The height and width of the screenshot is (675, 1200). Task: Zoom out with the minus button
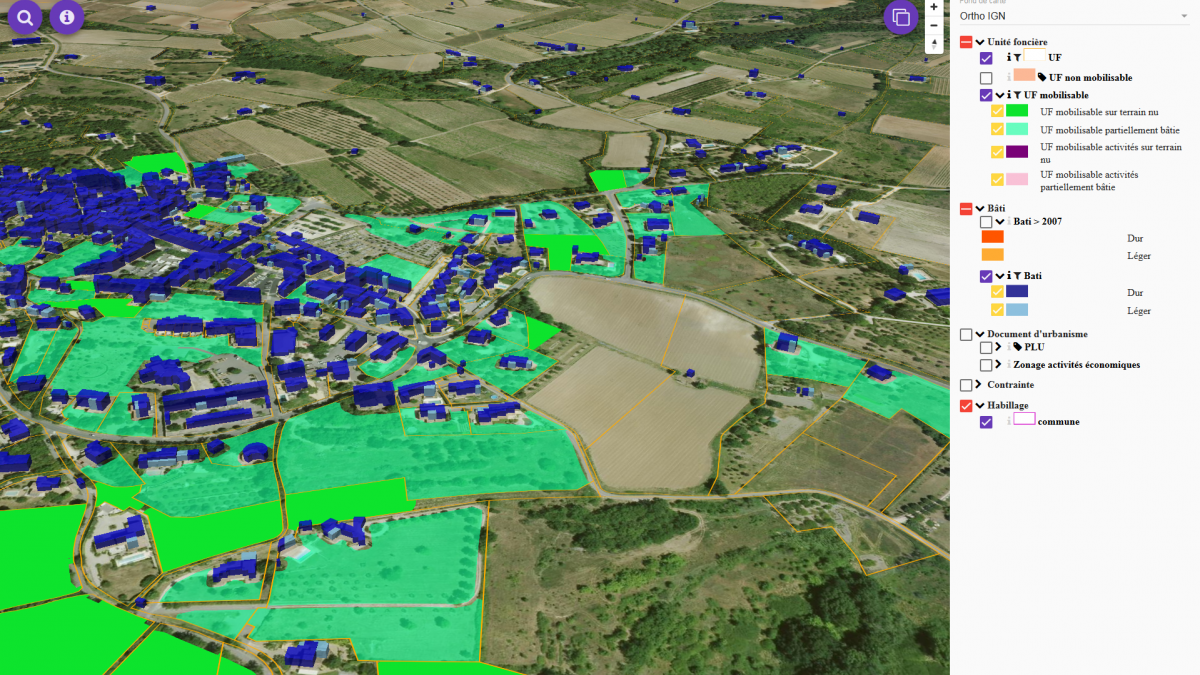[934, 25]
